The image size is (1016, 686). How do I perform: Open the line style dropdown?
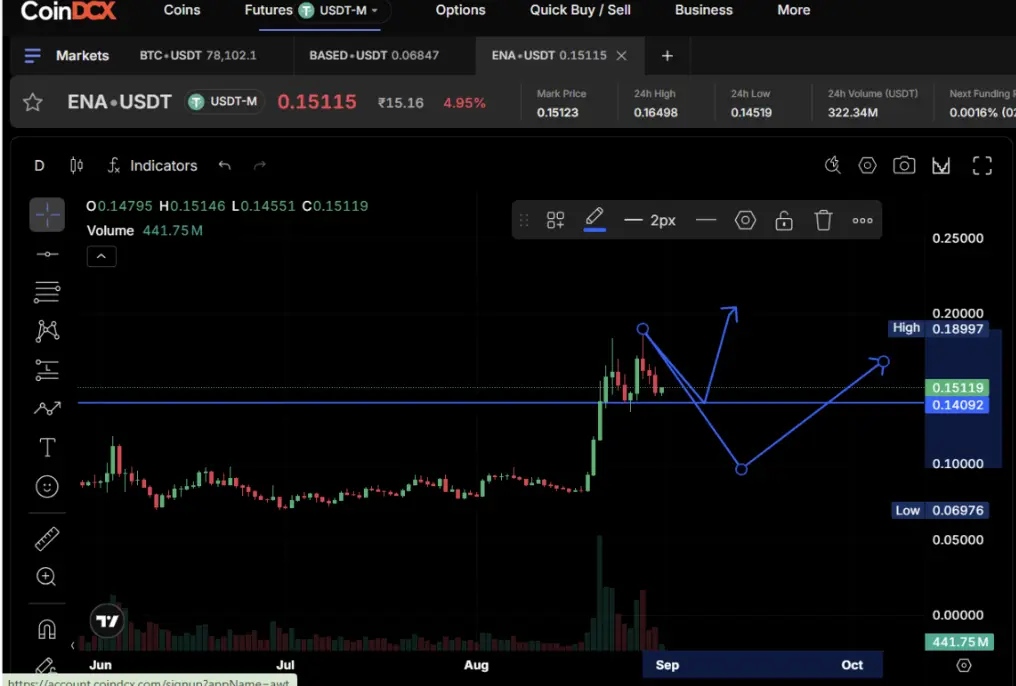point(706,220)
